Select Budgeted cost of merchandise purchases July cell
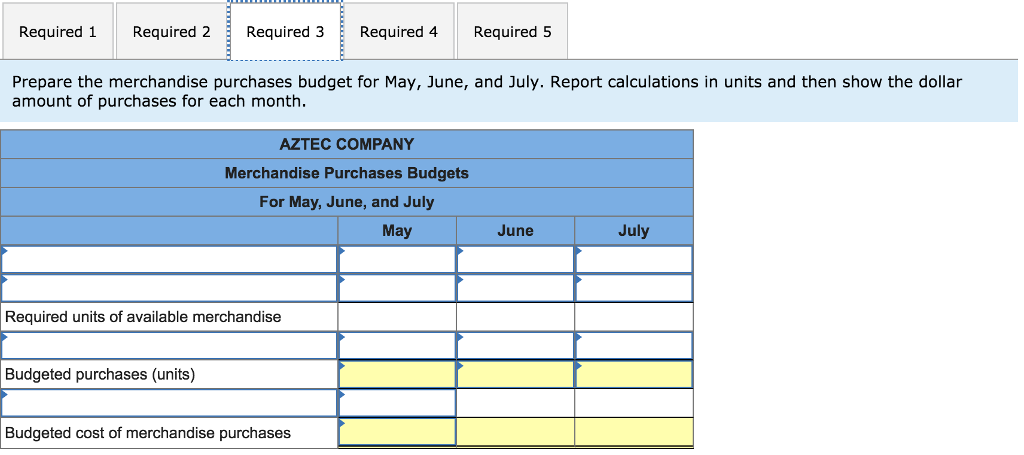Image resolution: width=1024 pixels, height=455 pixels. [634, 433]
